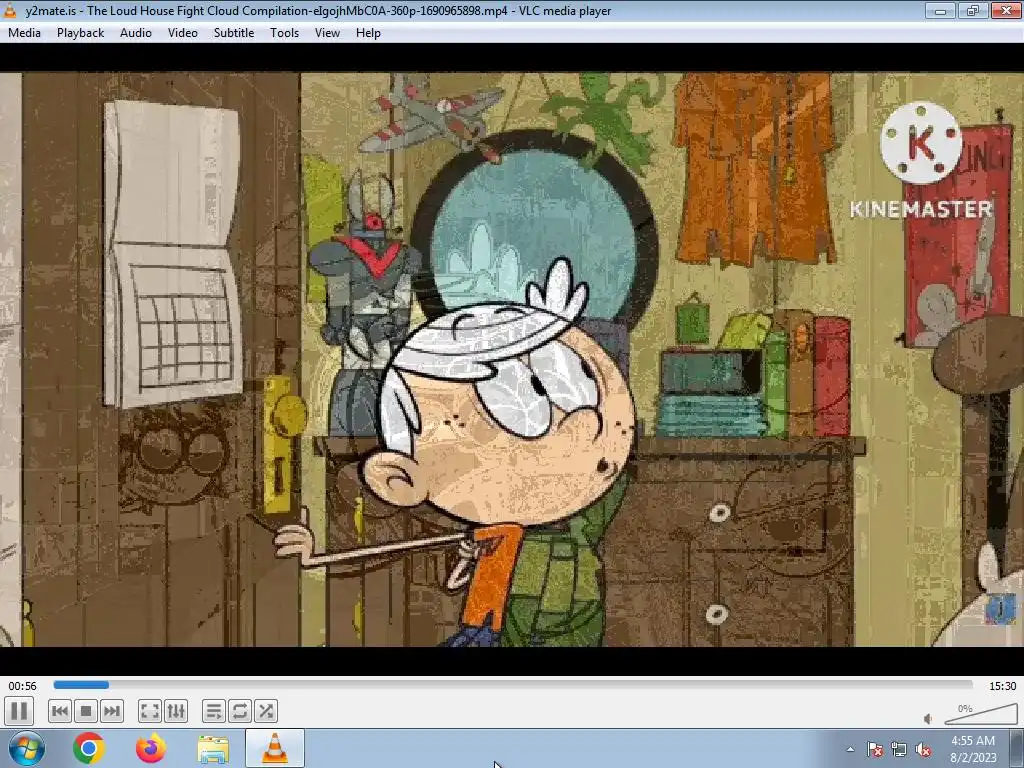Open the Help menu
The height and width of the screenshot is (768, 1024).
[x=368, y=33]
